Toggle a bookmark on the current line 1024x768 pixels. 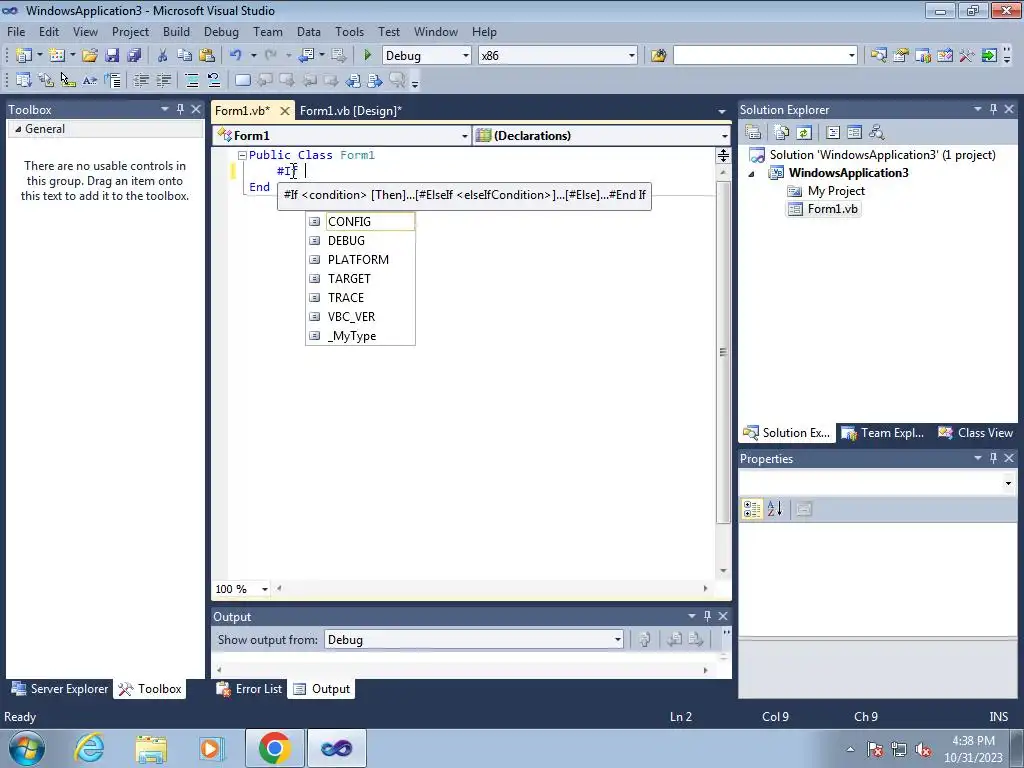tap(242, 80)
